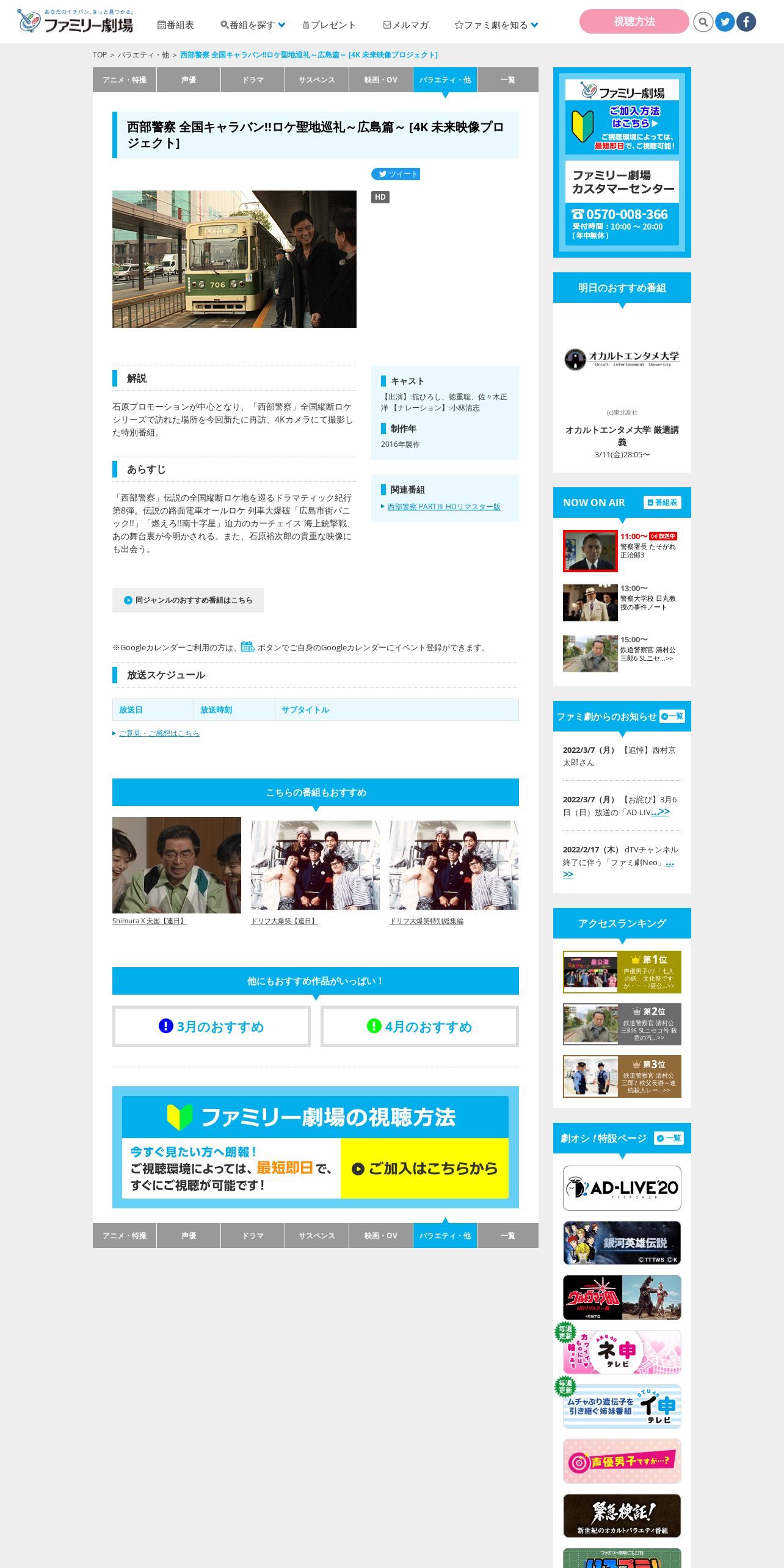The height and width of the screenshot is (1568, 784).
Task: Select the bottom 映画・OV tab
Action: 381,1236
